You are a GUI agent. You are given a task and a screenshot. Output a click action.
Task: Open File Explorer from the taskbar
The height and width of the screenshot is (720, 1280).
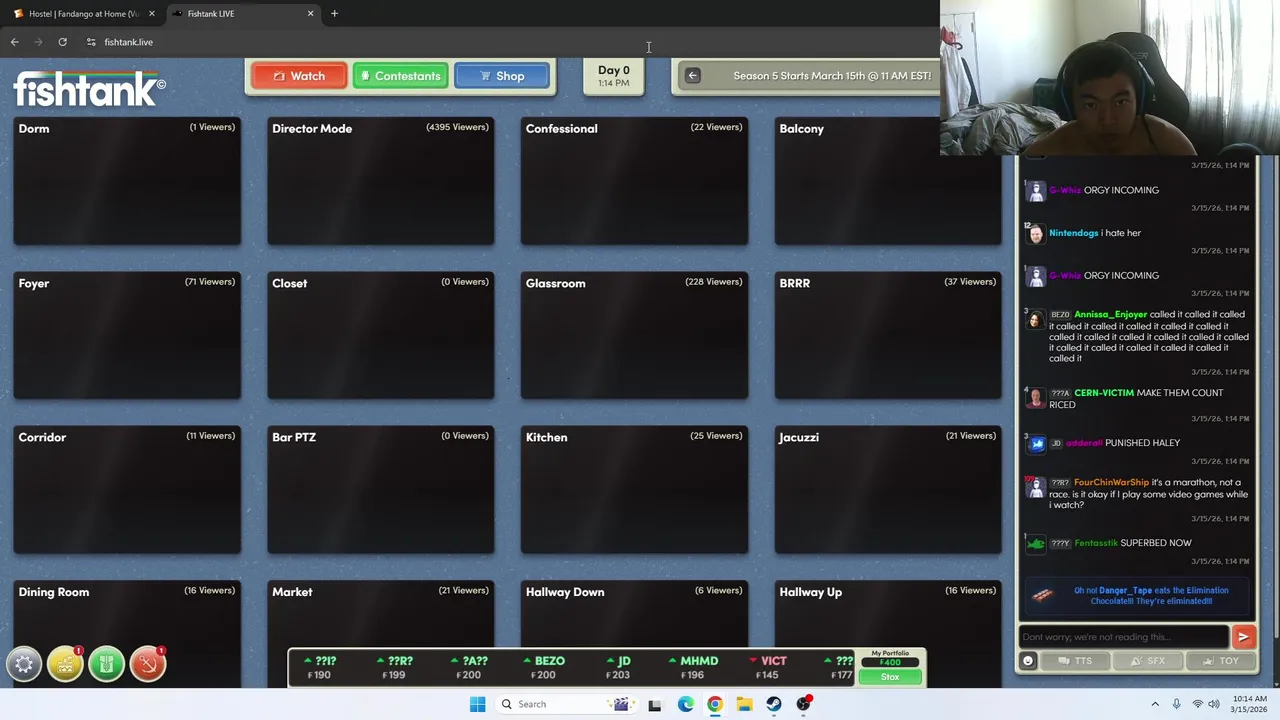click(x=744, y=704)
